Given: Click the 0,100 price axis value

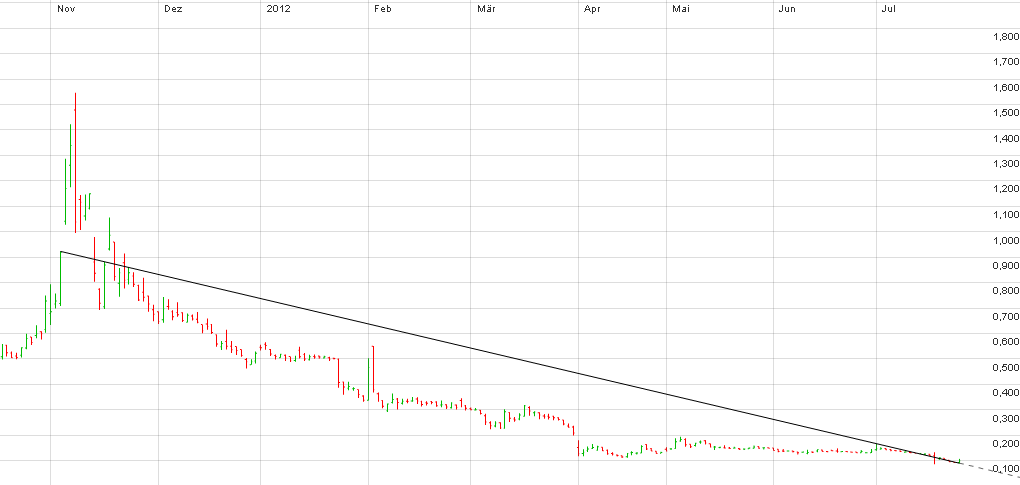Looking at the screenshot, I should pos(1006,469).
